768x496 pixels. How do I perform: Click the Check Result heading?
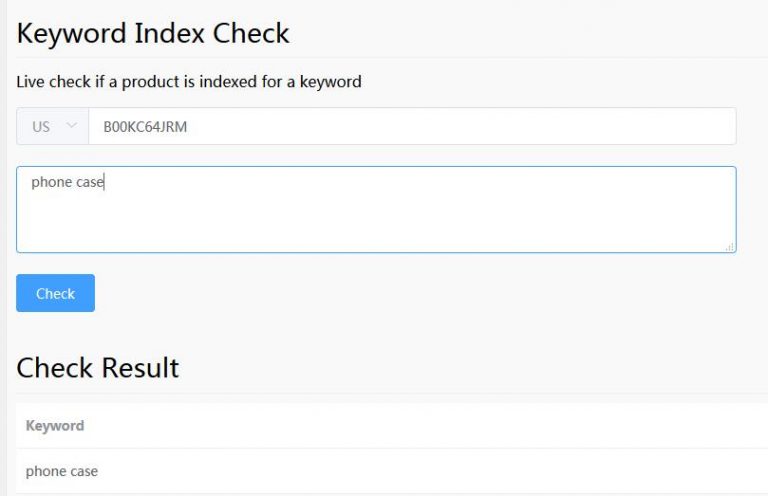tap(98, 368)
